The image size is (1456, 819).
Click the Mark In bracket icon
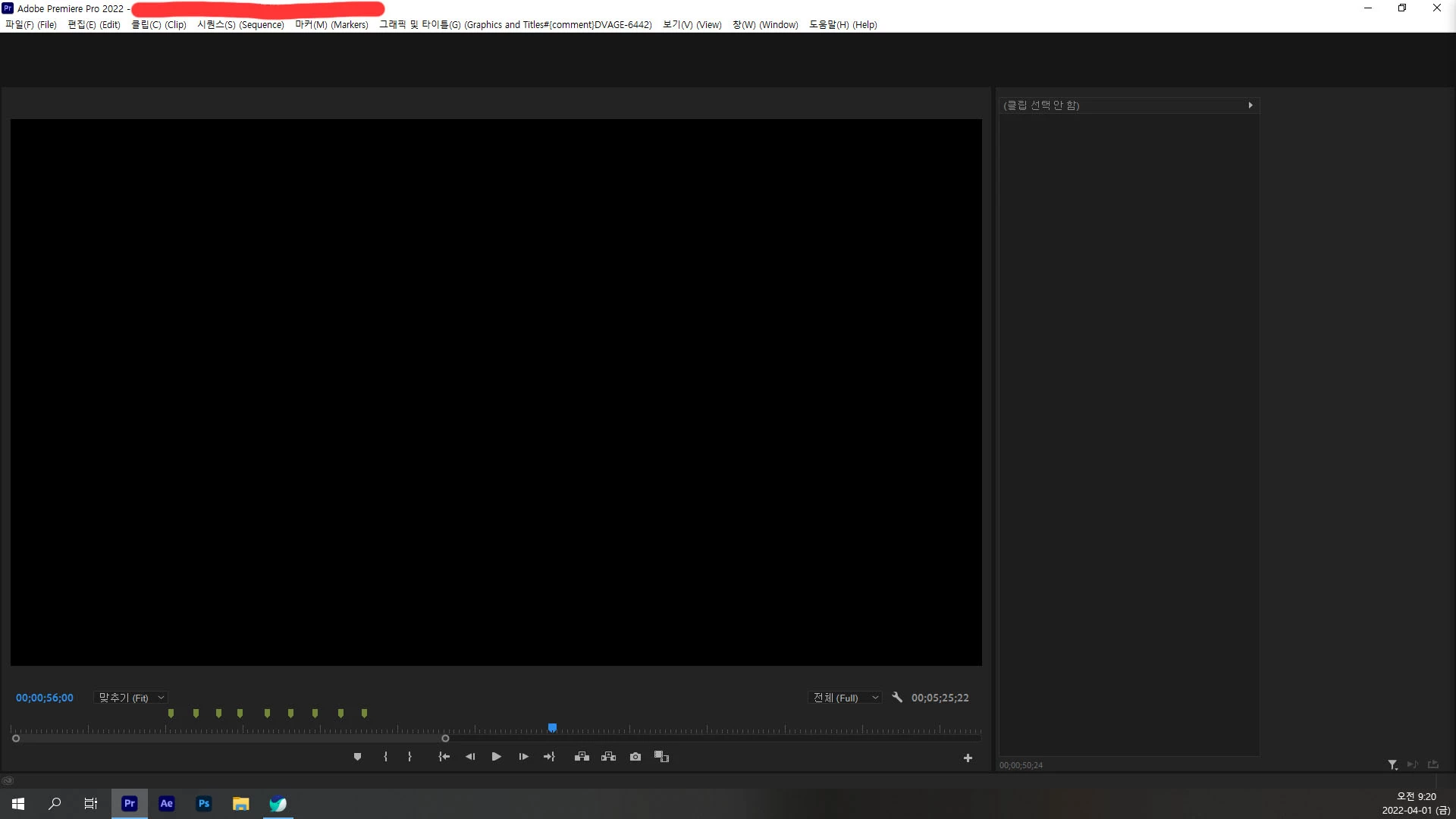click(385, 757)
